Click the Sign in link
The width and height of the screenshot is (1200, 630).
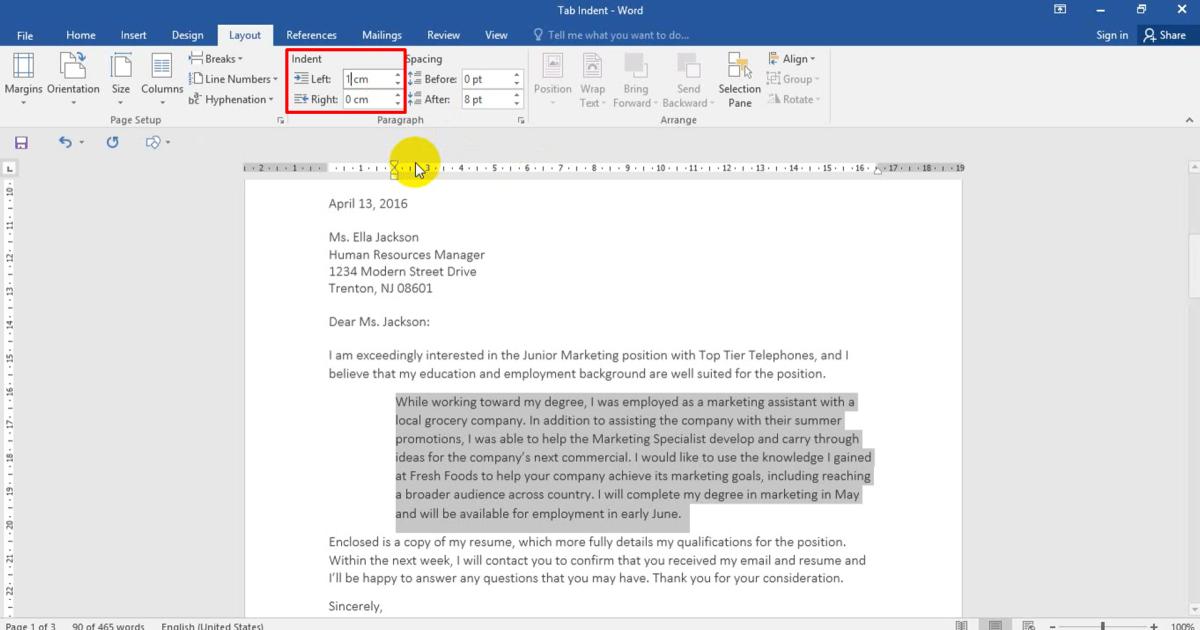pos(1112,35)
